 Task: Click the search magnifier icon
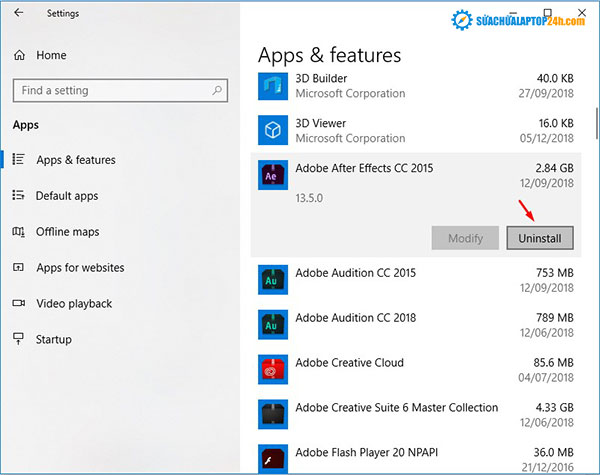click(x=217, y=90)
